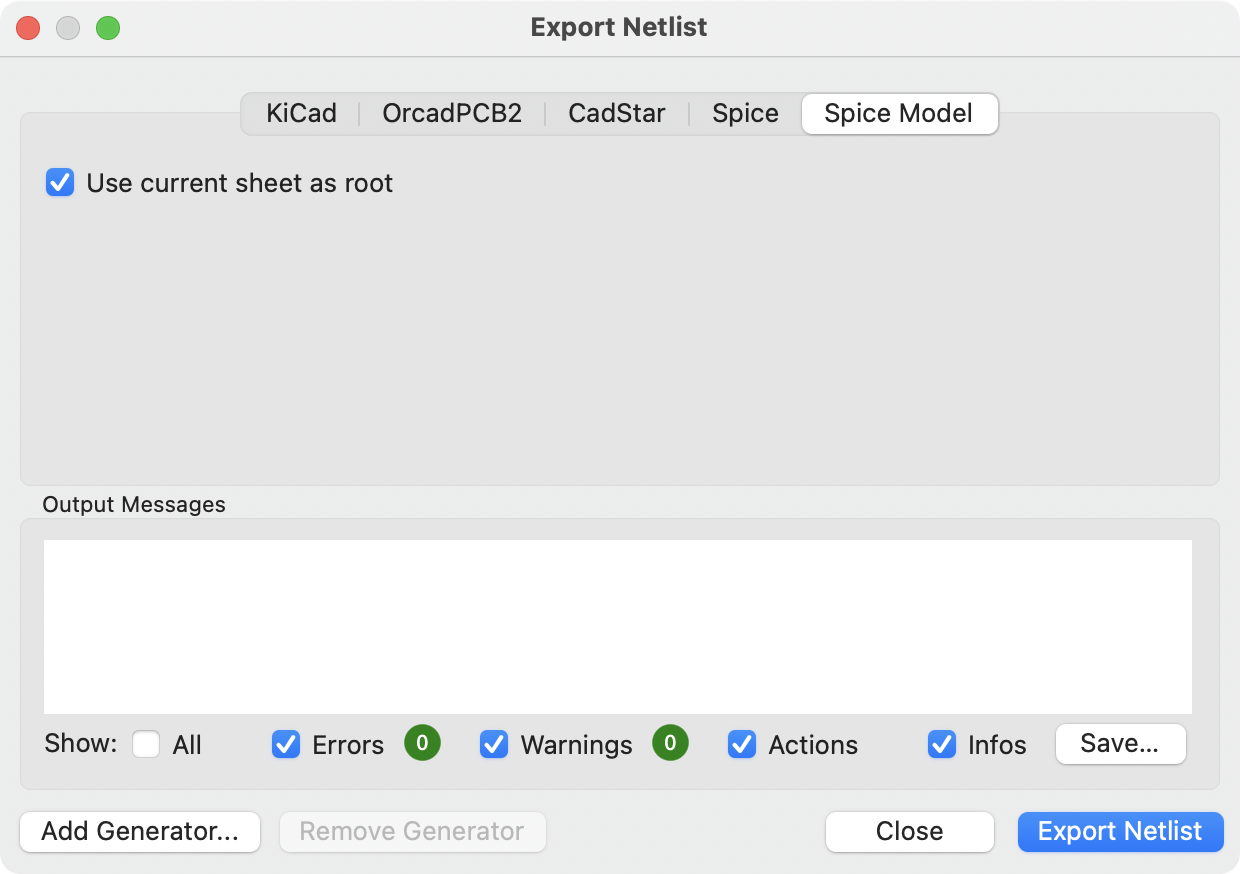The image size is (1240, 874).
Task: Disable the Errors message filter
Action: click(x=287, y=744)
